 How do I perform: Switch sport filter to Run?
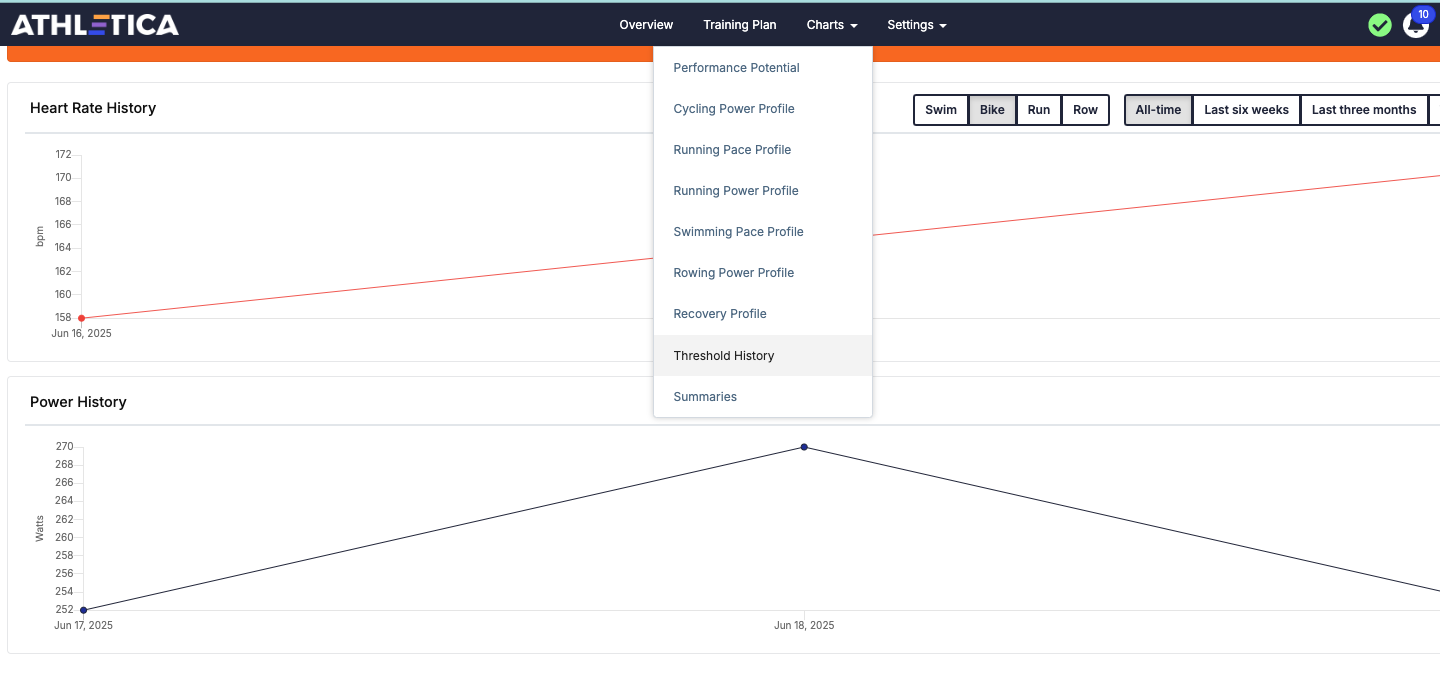tap(1039, 110)
